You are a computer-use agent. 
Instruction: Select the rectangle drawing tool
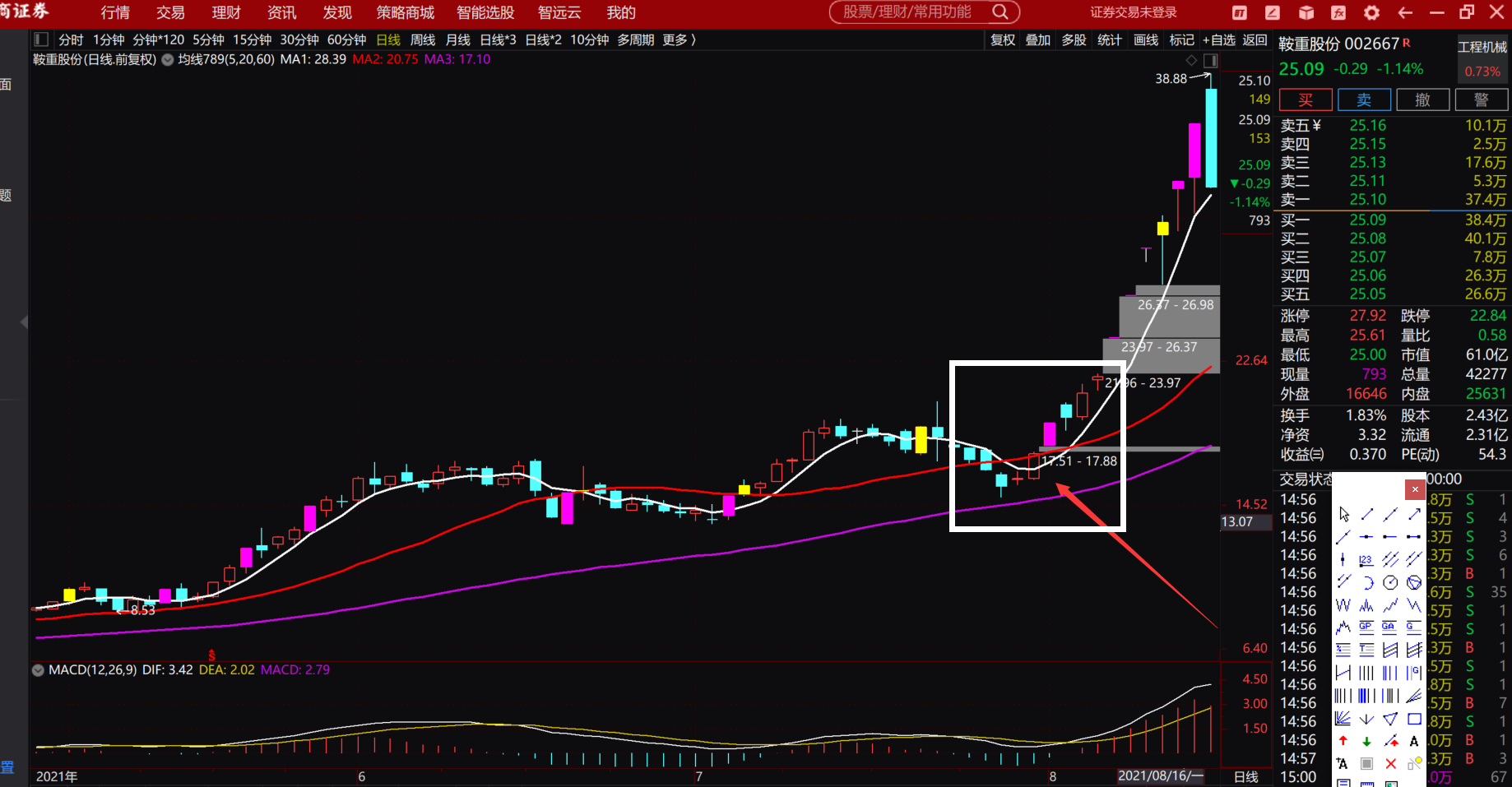(1414, 719)
